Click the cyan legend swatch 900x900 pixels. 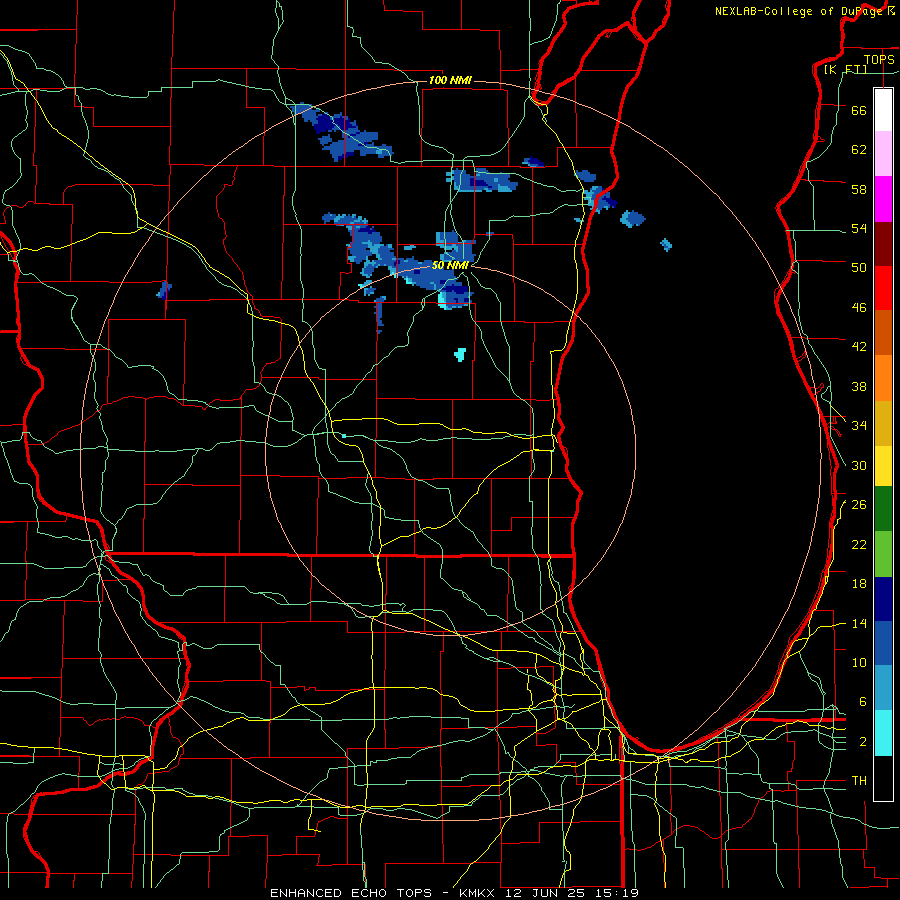(883, 733)
